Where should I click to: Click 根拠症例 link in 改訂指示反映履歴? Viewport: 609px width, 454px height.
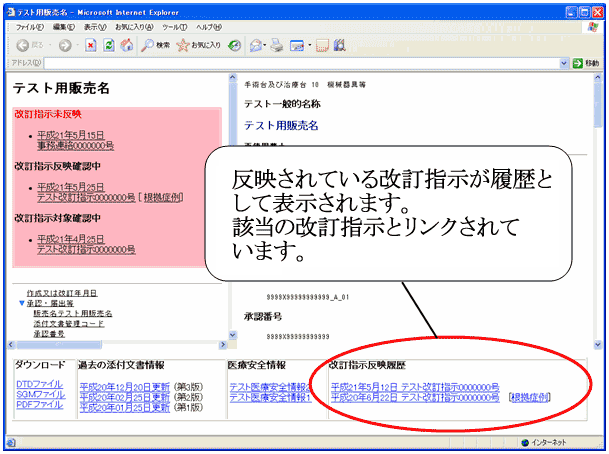point(529,397)
